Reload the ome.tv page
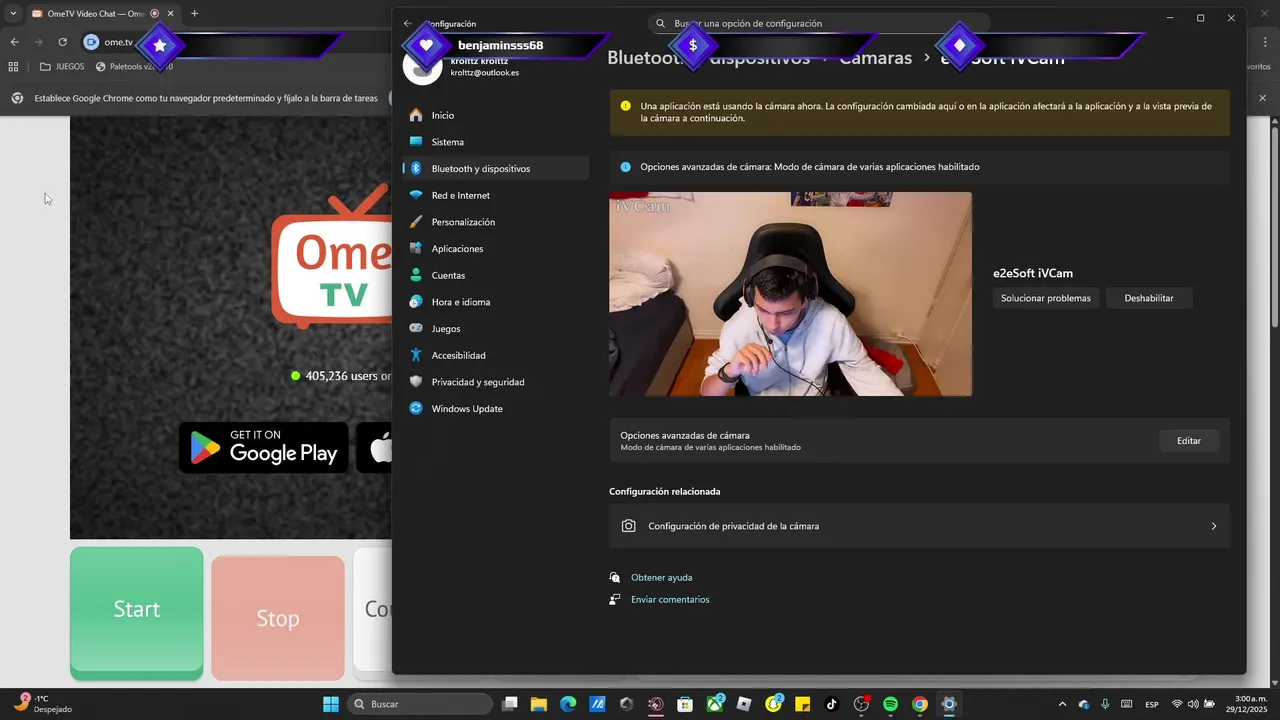1280x720 pixels. click(x=62, y=42)
